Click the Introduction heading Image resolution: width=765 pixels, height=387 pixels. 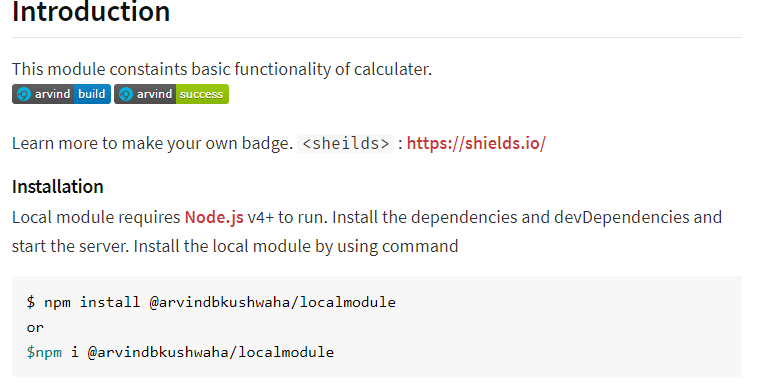point(91,12)
